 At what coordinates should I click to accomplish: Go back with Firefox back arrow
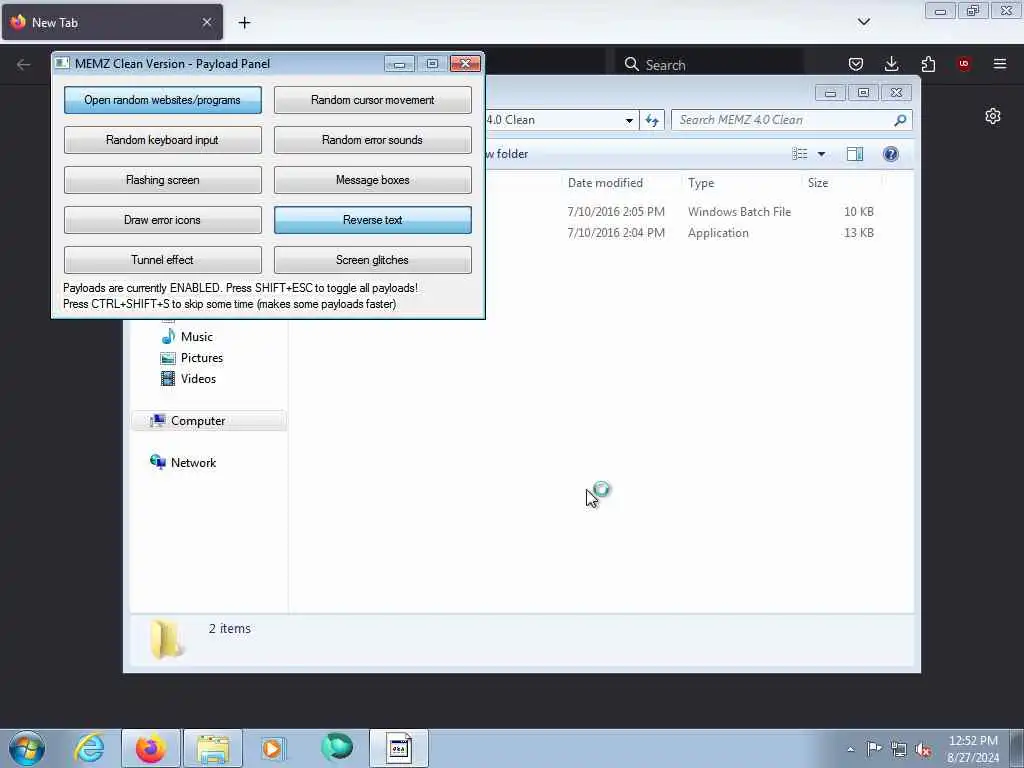[x=24, y=64]
